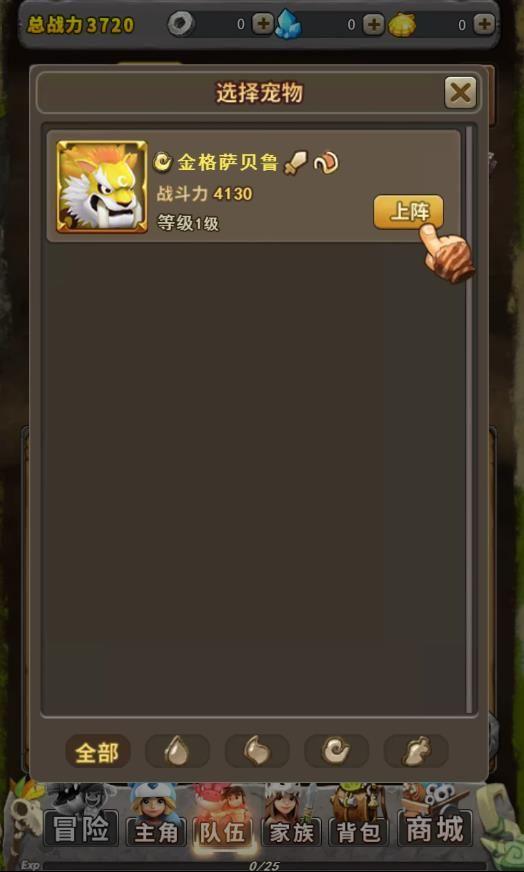Click the 上阵 button for 金格萨贝鲁
Viewport: 524px width, 872px height.
pyautogui.click(x=408, y=212)
